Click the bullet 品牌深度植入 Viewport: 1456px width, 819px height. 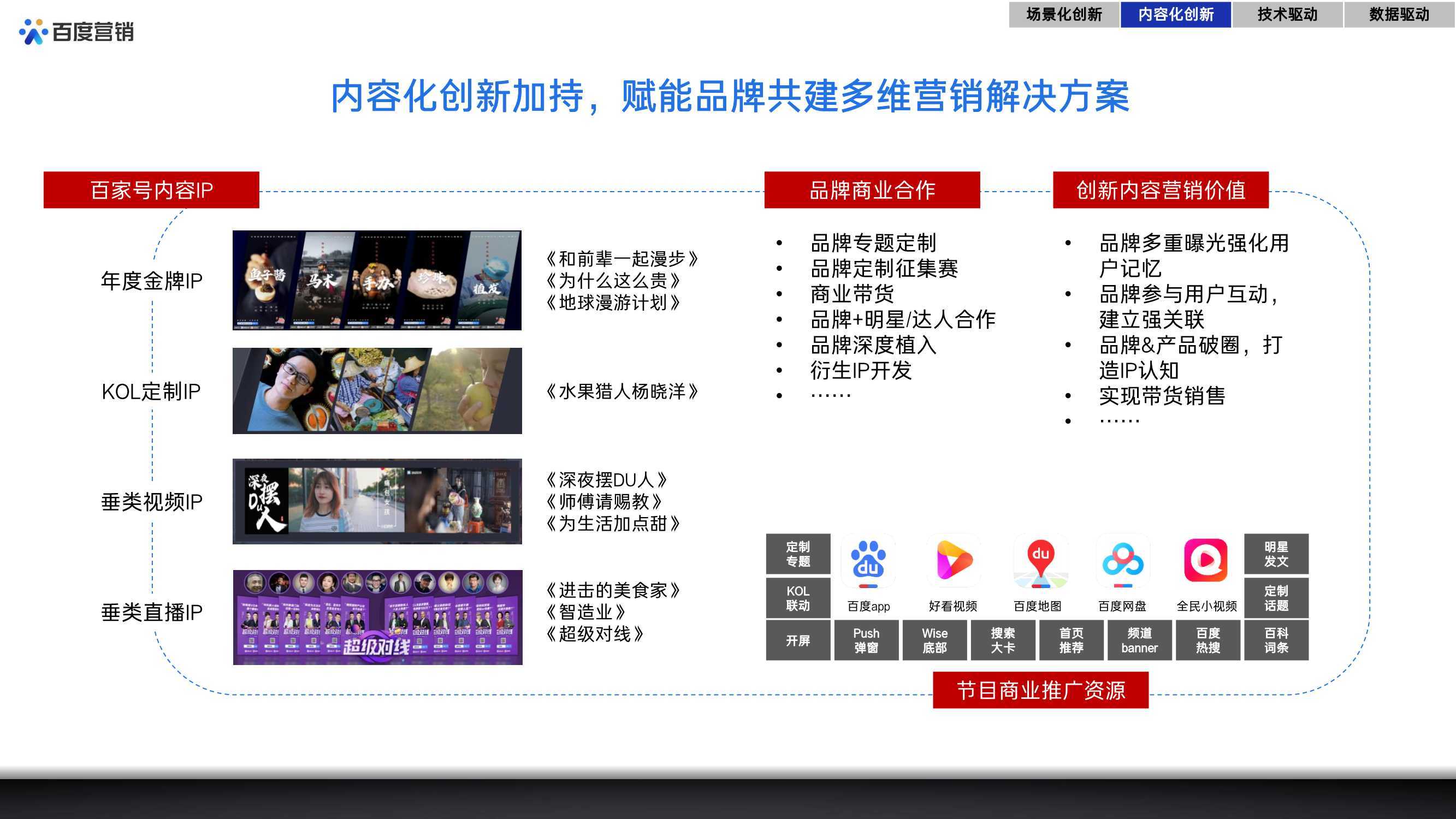point(874,345)
